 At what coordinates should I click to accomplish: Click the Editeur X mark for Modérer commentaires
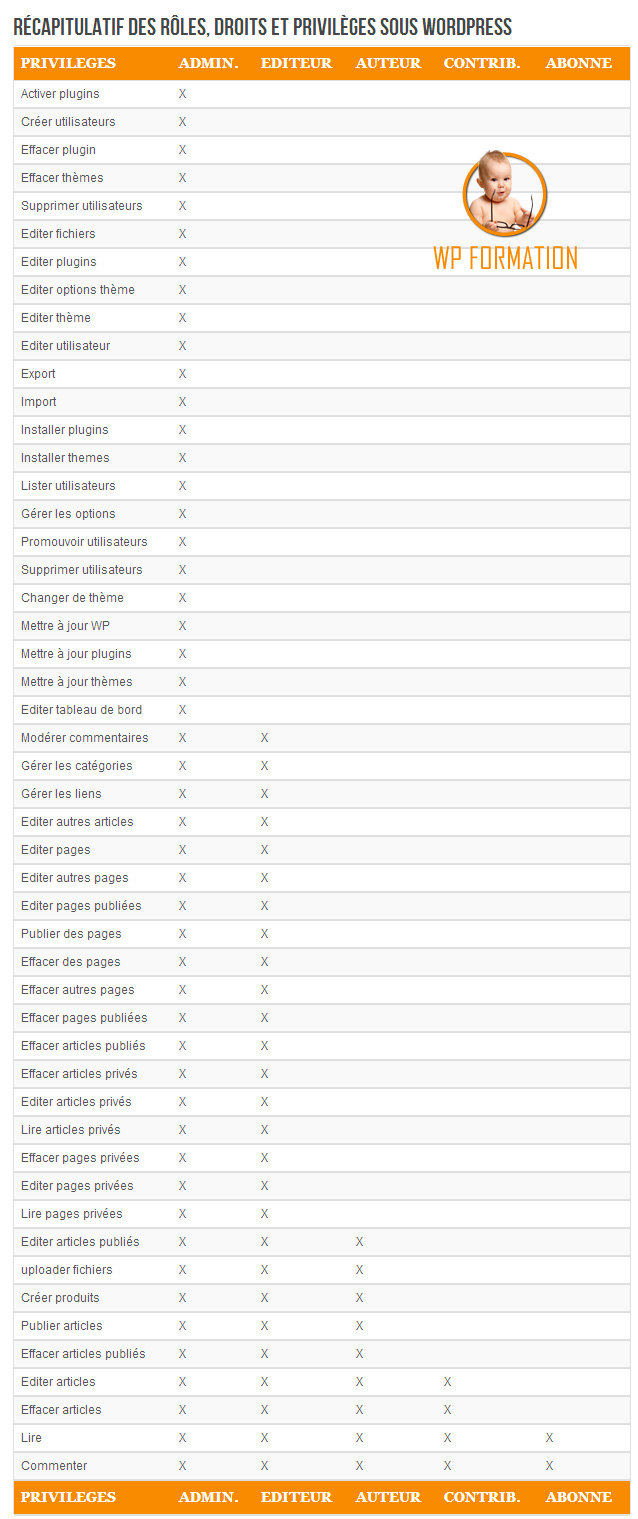[x=265, y=738]
